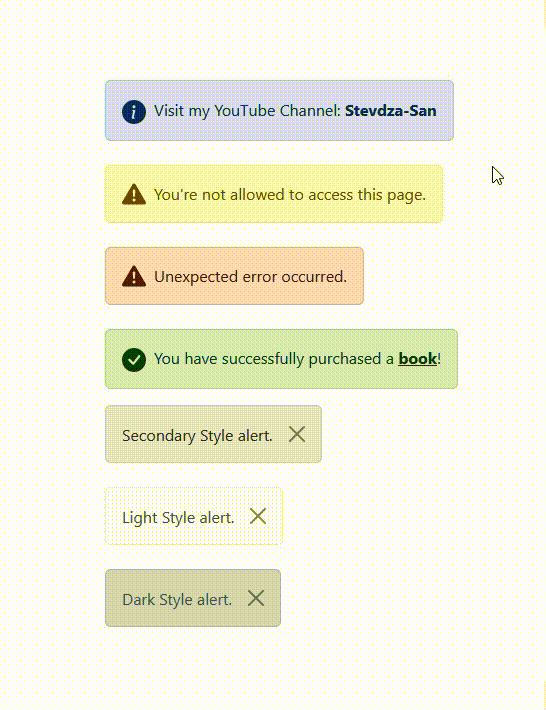Click the Secondary Style alert label
The width and height of the screenshot is (546, 710).
click(197, 436)
